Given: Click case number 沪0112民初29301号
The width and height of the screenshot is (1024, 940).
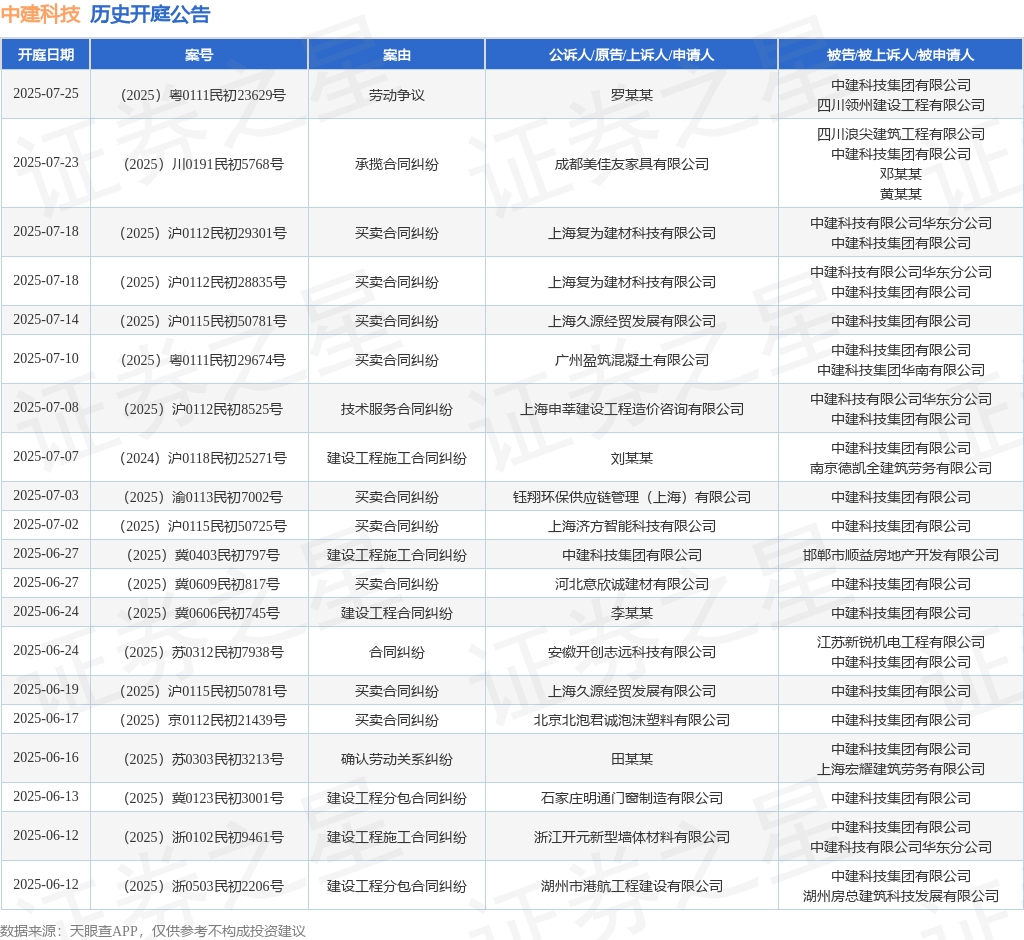Looking at the screenshot, I should point(203,233).
